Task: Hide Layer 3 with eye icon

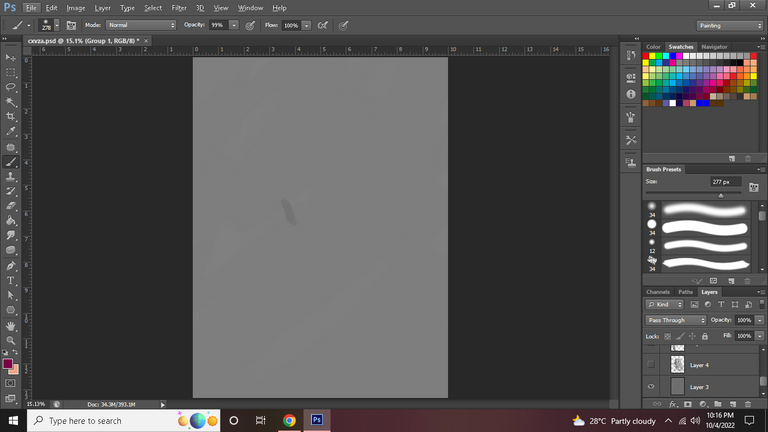Action: pos(650,386)
